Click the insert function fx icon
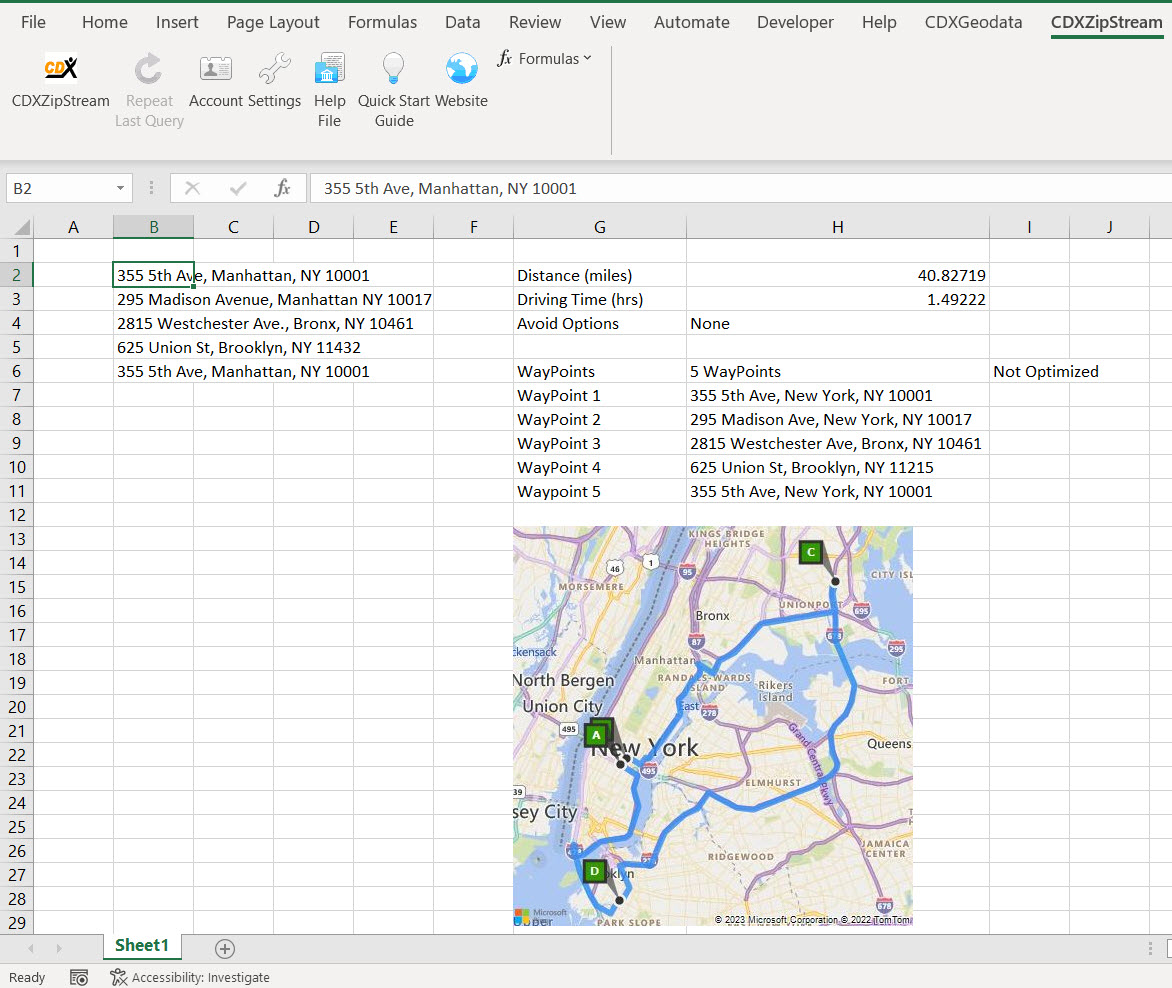The height and width of the screenshot is (988, 1172). click(282, 188)
